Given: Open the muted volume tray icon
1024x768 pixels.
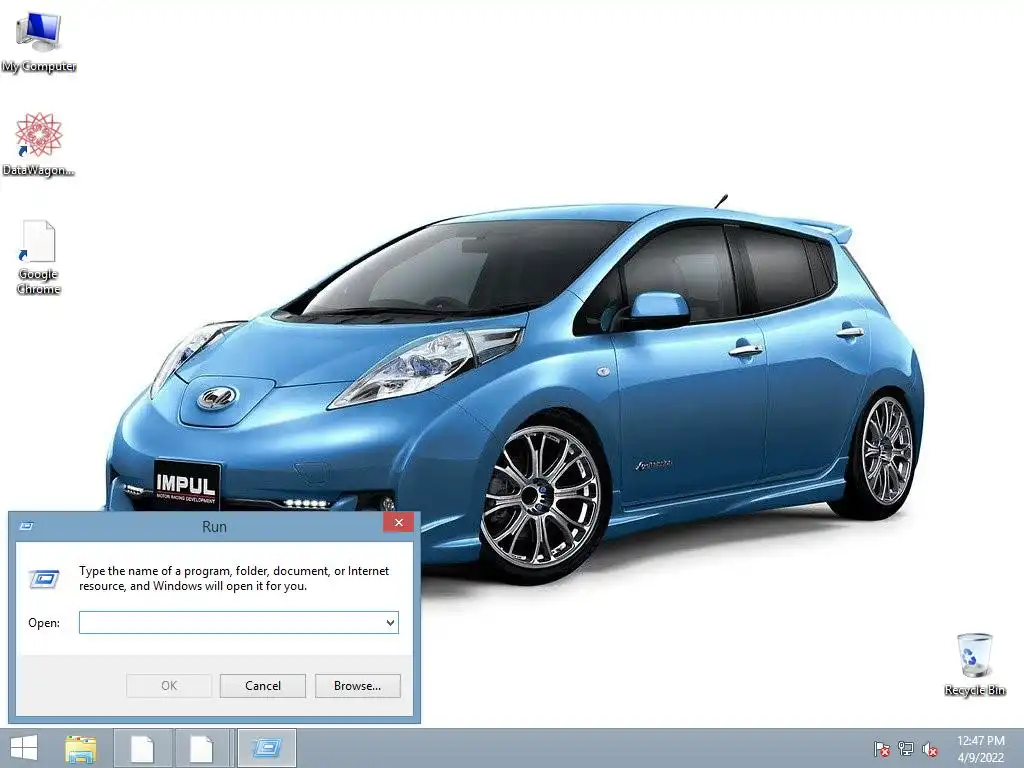Looking at the screenshot, I should click(930, 749).
